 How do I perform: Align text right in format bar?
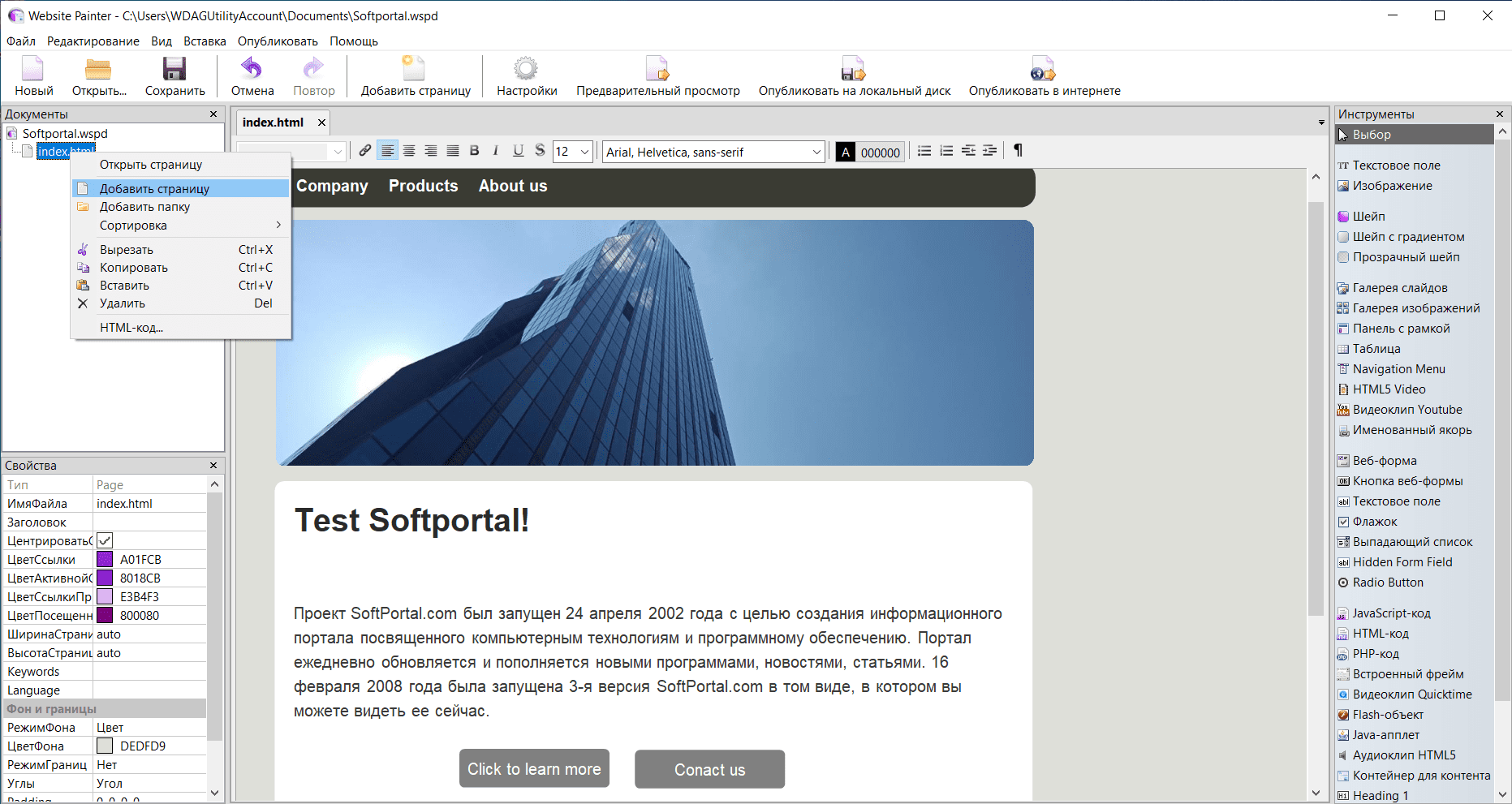(431, 151)
